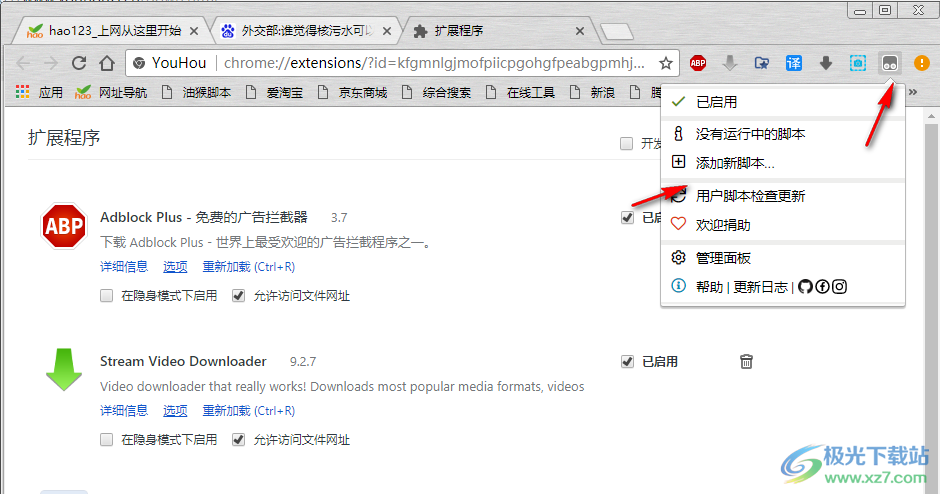Enable Adblock Plus in incognito mode

(x=107, y=296)
